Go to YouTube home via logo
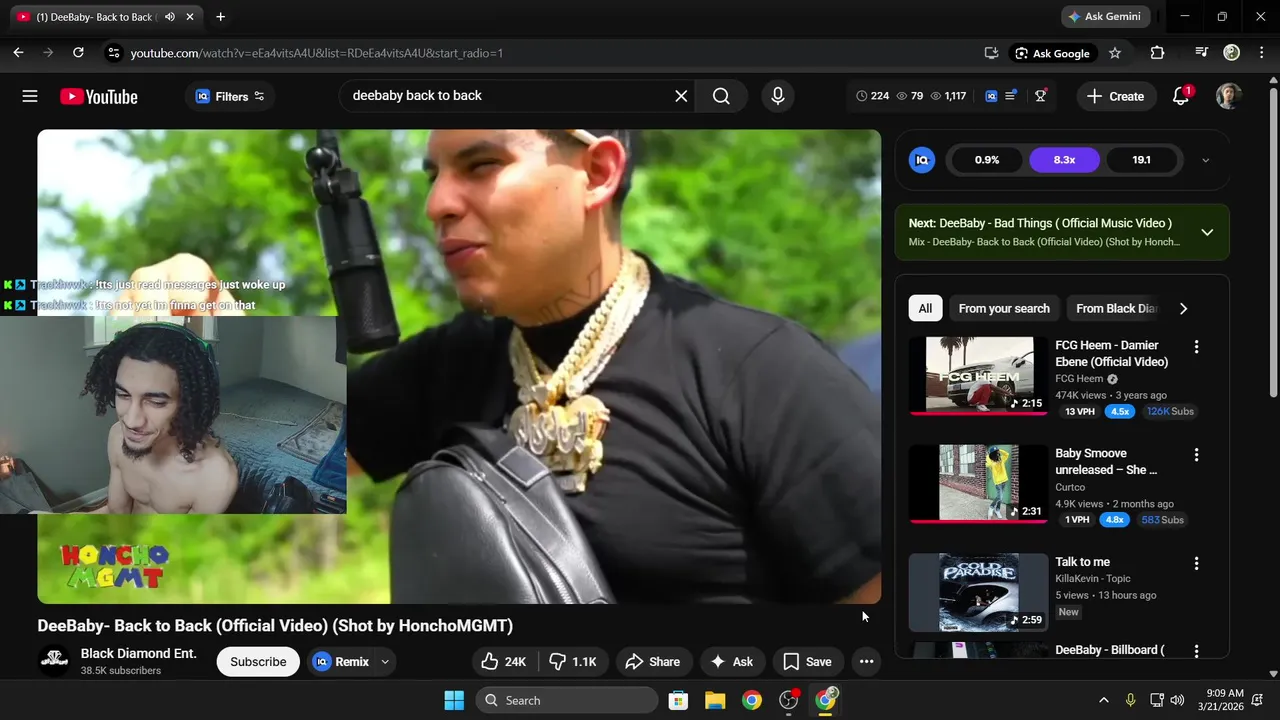Image resolution: width=1280 pixels, height=720 pixels. click(x=98, y=96)
